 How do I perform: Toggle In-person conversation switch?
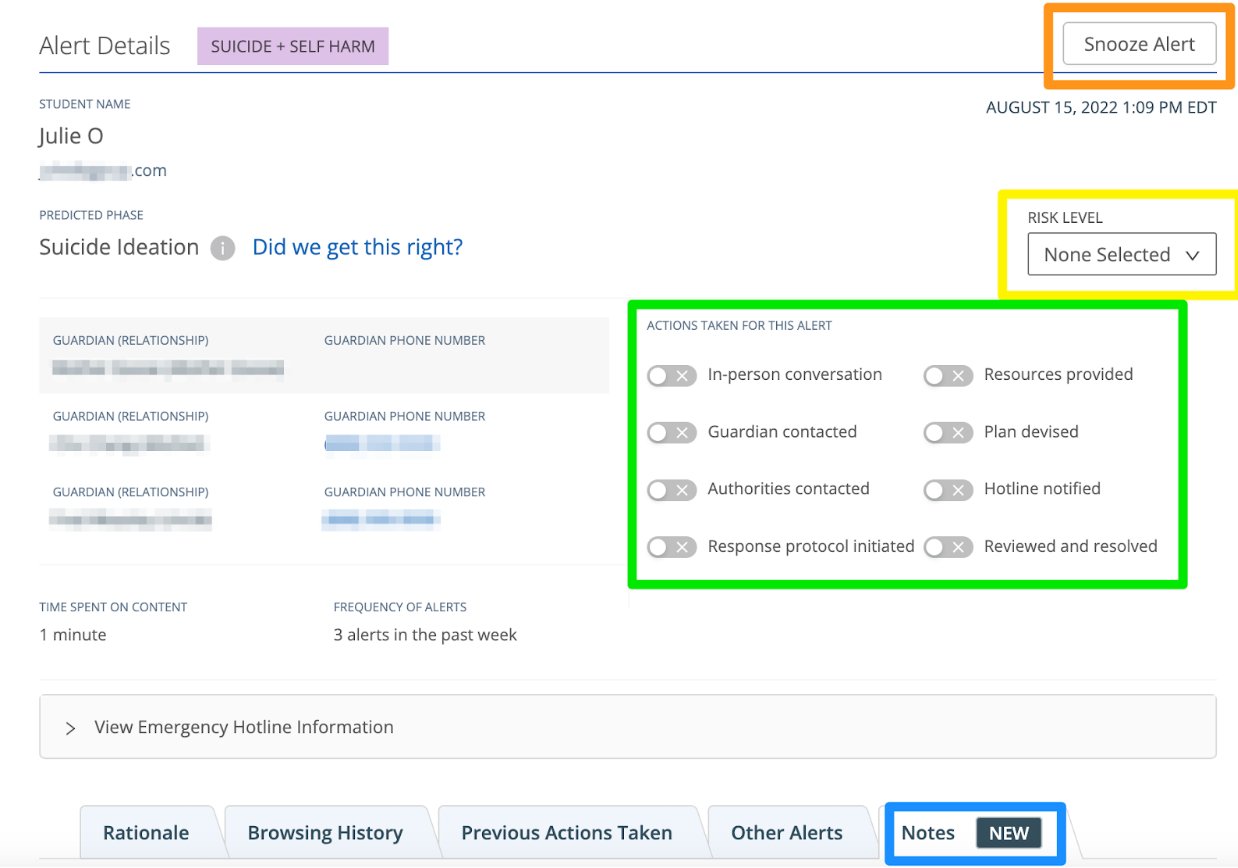672,376
